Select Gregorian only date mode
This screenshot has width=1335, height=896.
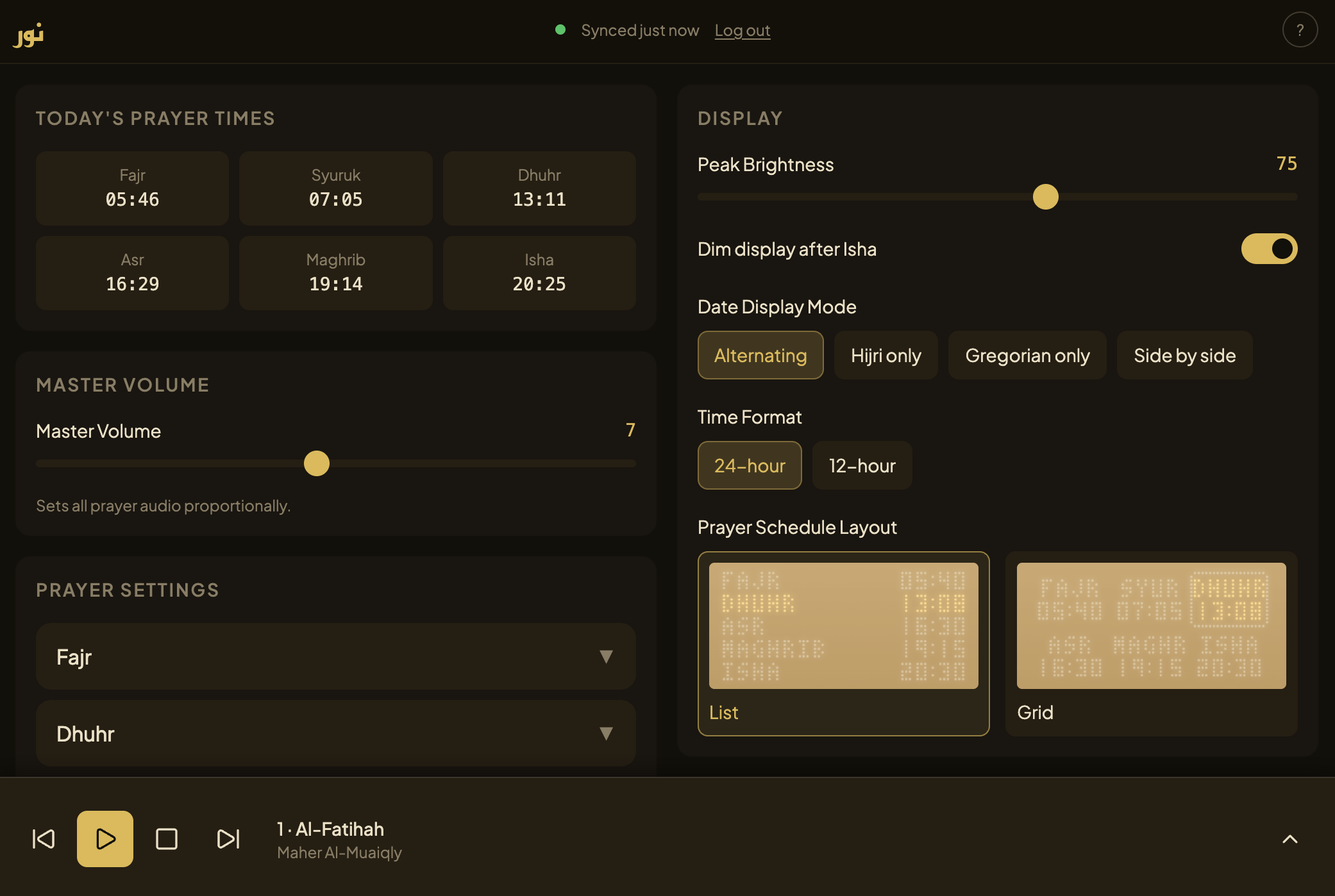[x=1027, y=355]
